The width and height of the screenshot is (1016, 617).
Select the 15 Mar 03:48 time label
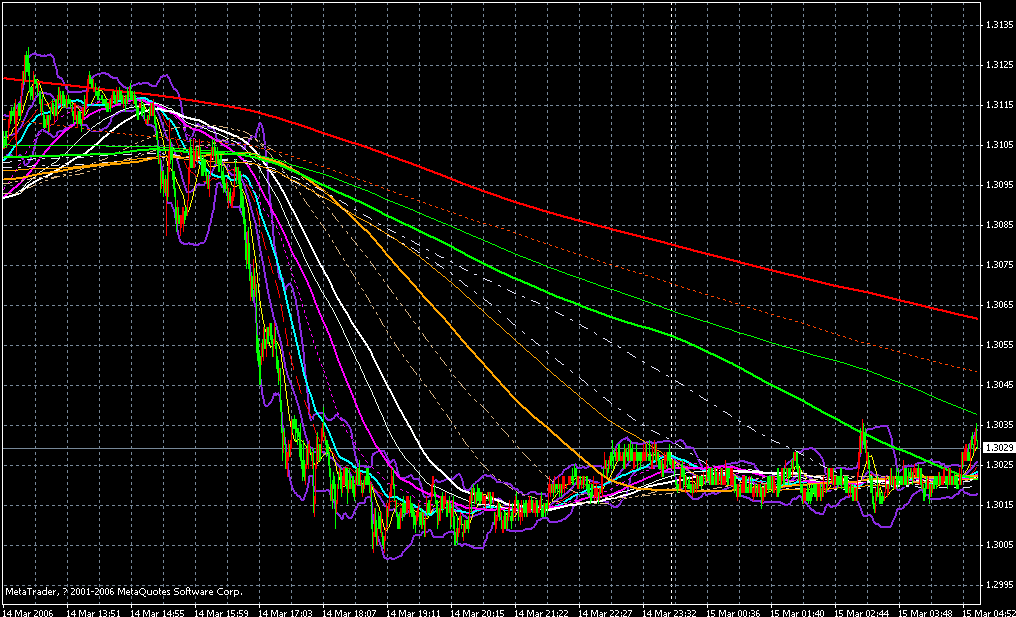click(x=923, y=612)
